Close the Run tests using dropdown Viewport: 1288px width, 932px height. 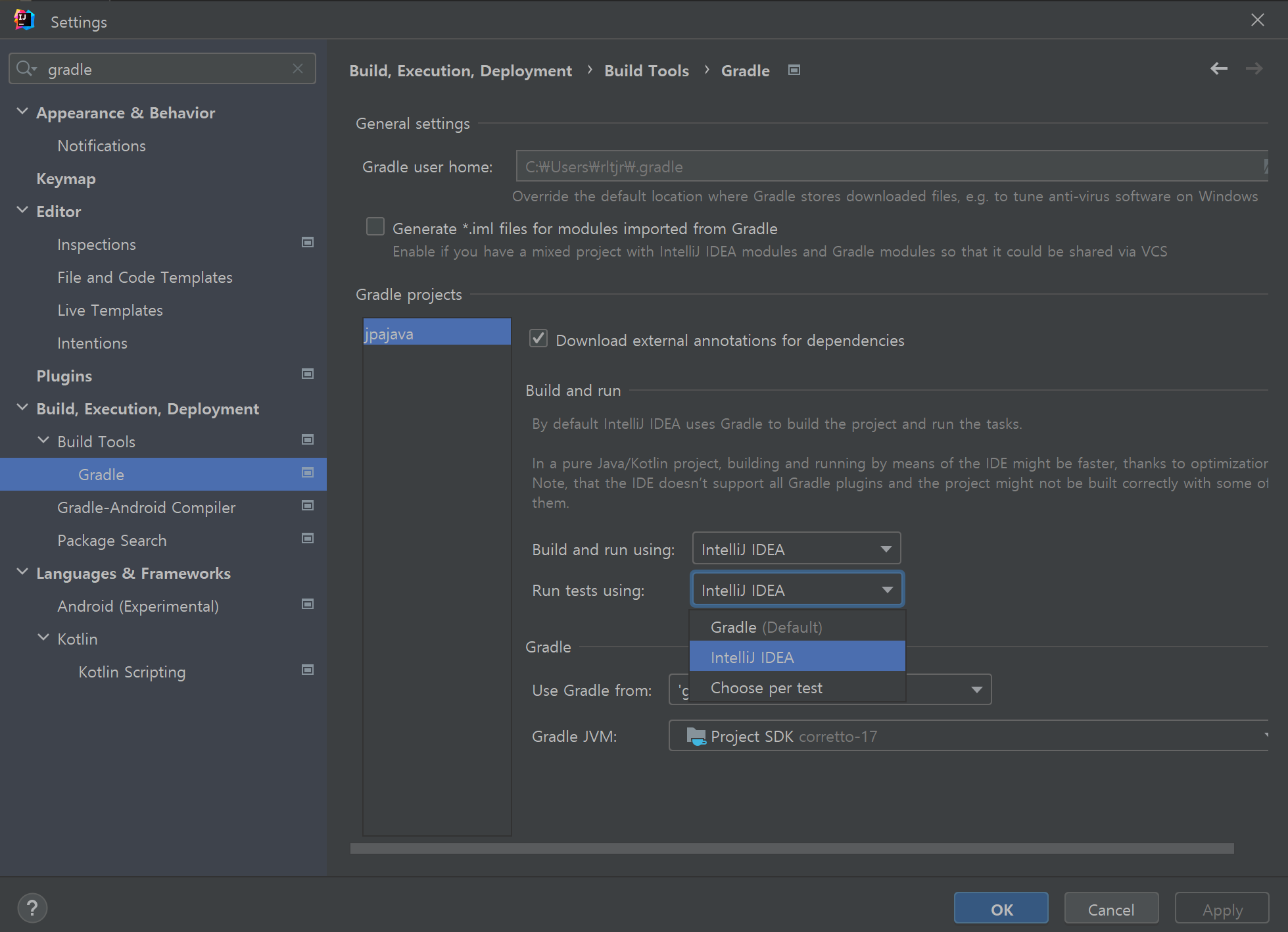pos(796,590)
